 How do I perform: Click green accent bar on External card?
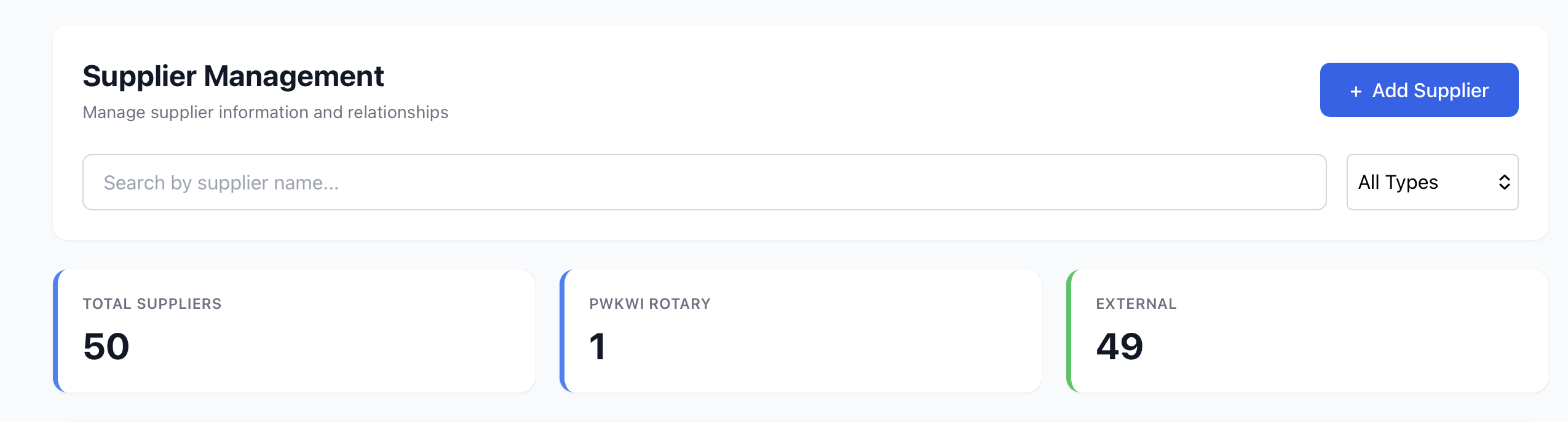[x=1069, y=331]
